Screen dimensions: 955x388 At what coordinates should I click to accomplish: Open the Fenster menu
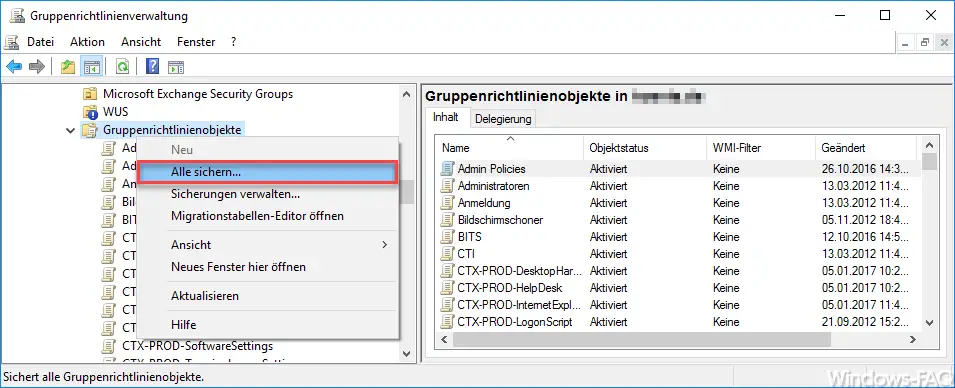[x=196, y=42]
